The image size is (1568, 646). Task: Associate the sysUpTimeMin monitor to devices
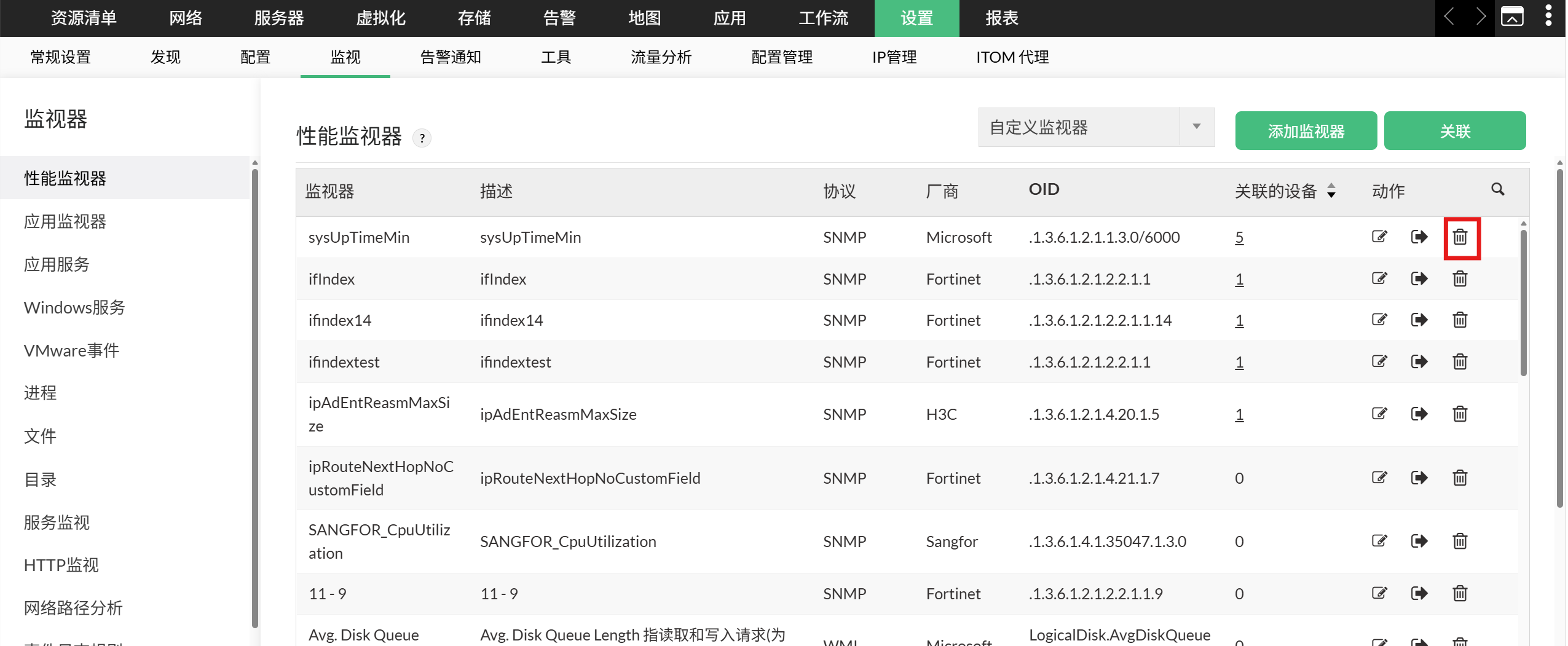(1419, 237)
